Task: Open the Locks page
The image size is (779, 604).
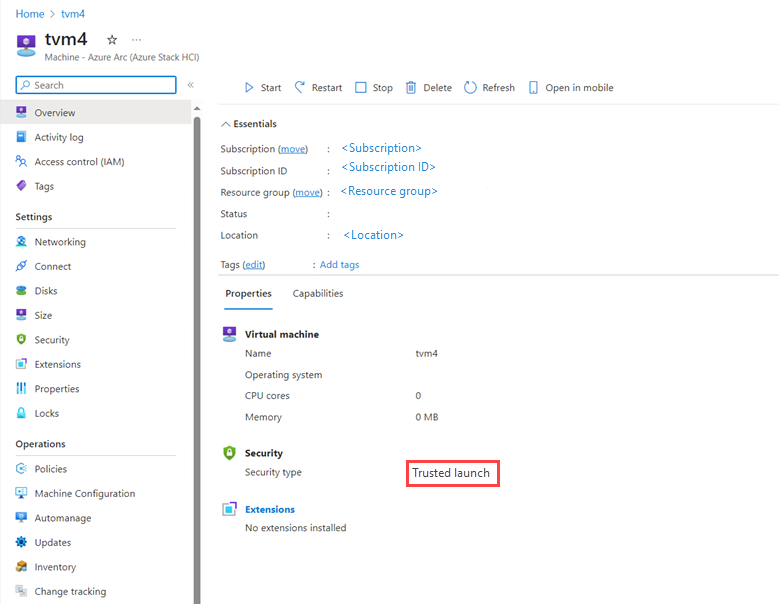Action: (x=47, y=413)
